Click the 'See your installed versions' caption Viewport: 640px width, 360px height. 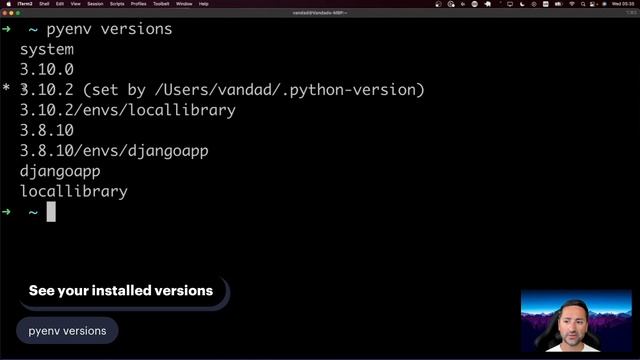[x=121, y=291]
